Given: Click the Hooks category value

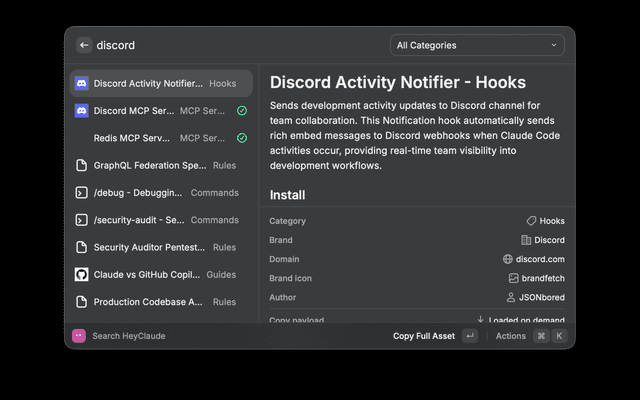Looking at the screenshot, I should click(x=552, y=221).
